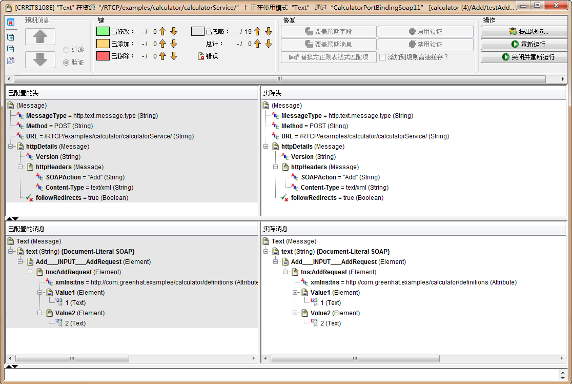Viewport: 572px width, 384px height.
Task: Click the orange down arrow in the green swatch row
Action: (x=174, y=31)
